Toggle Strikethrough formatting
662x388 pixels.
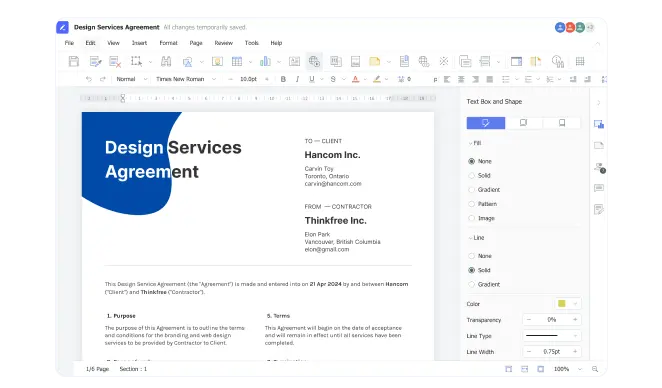click(x=333, y=79)
